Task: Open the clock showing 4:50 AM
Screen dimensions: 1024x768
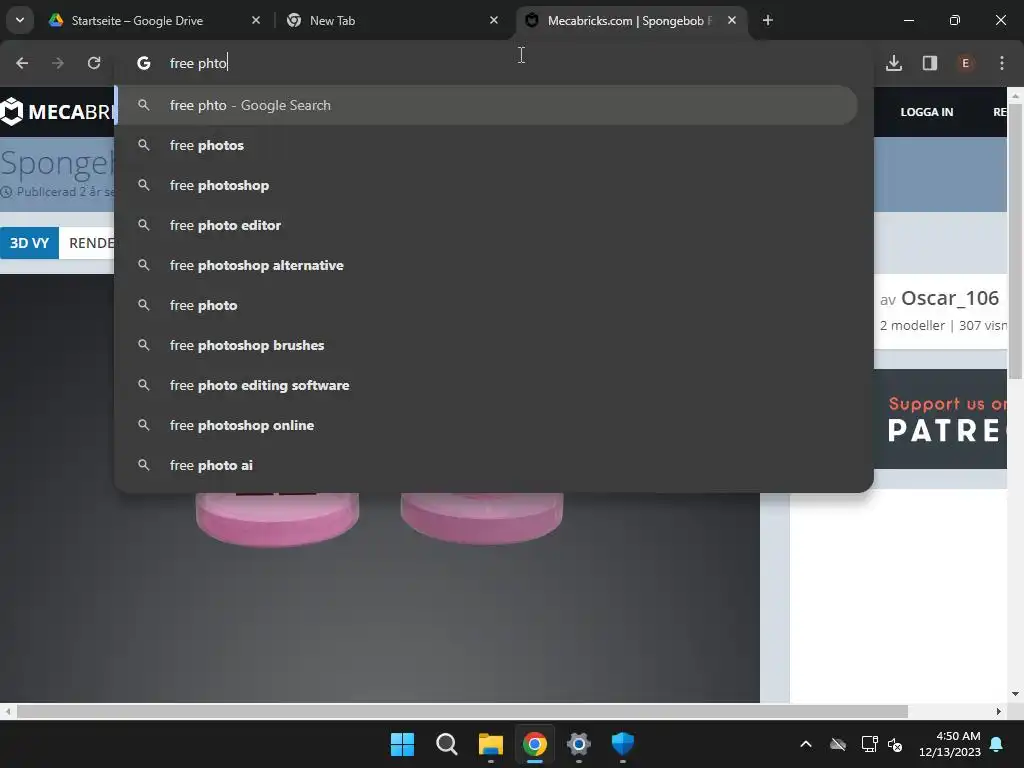Action: [950, 744]
